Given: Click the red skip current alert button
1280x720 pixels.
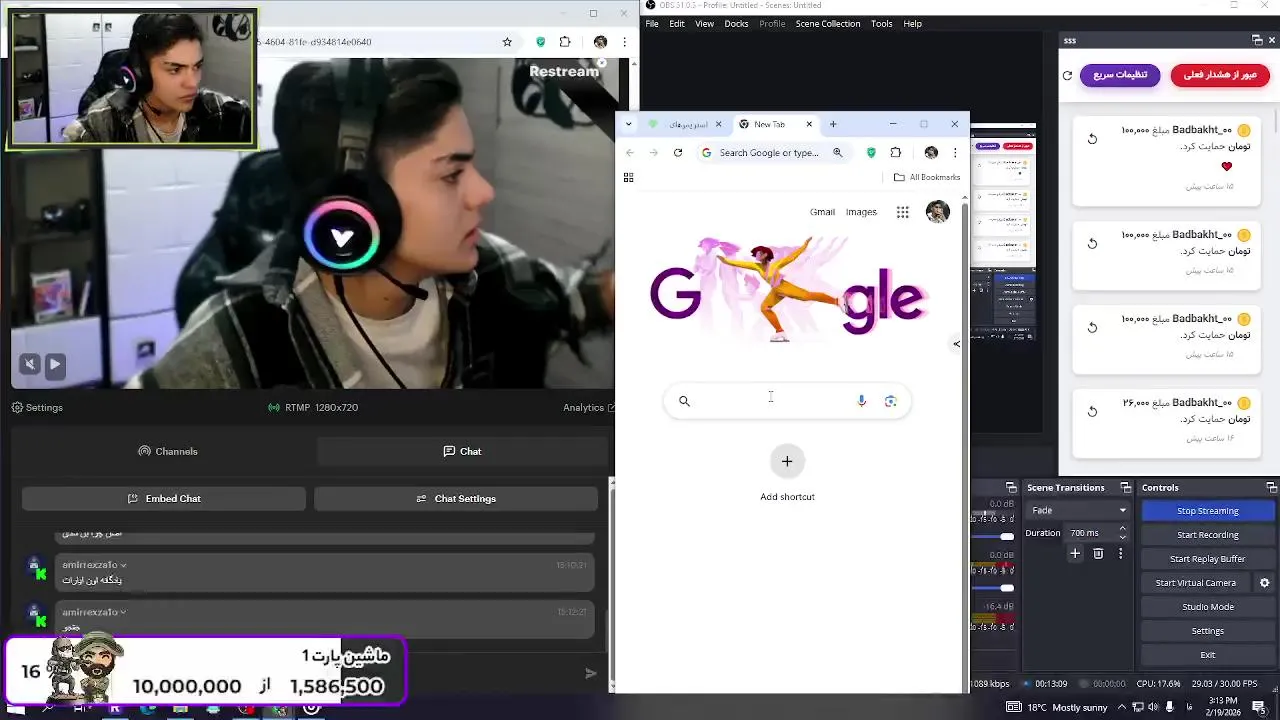Looking at the screenshot, I should [x=1220, y=75].
